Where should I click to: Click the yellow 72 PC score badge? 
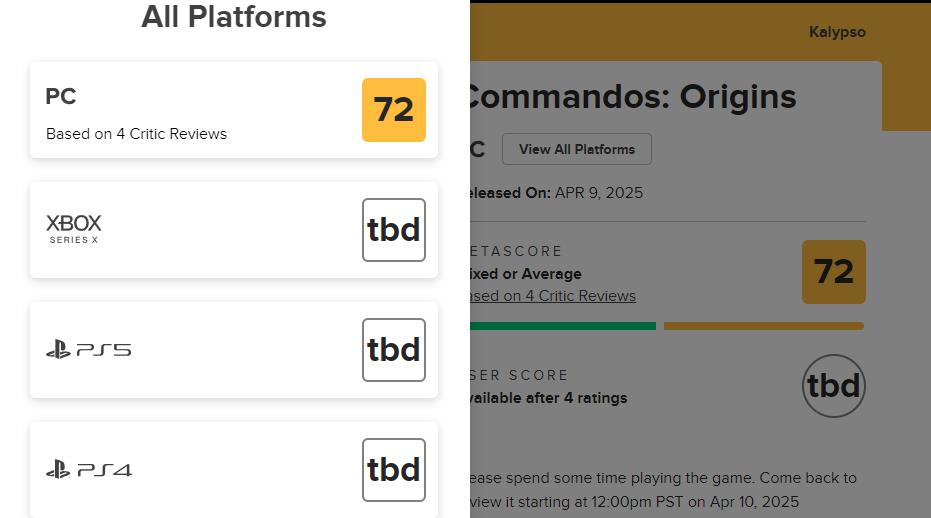(x=393, y=110)
